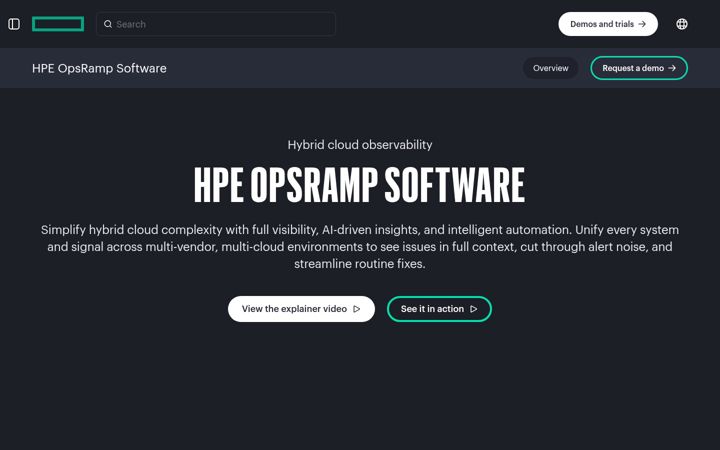The image size is (720, 450).
Task: Focus the Search input field
Action: tap(216, 24)
